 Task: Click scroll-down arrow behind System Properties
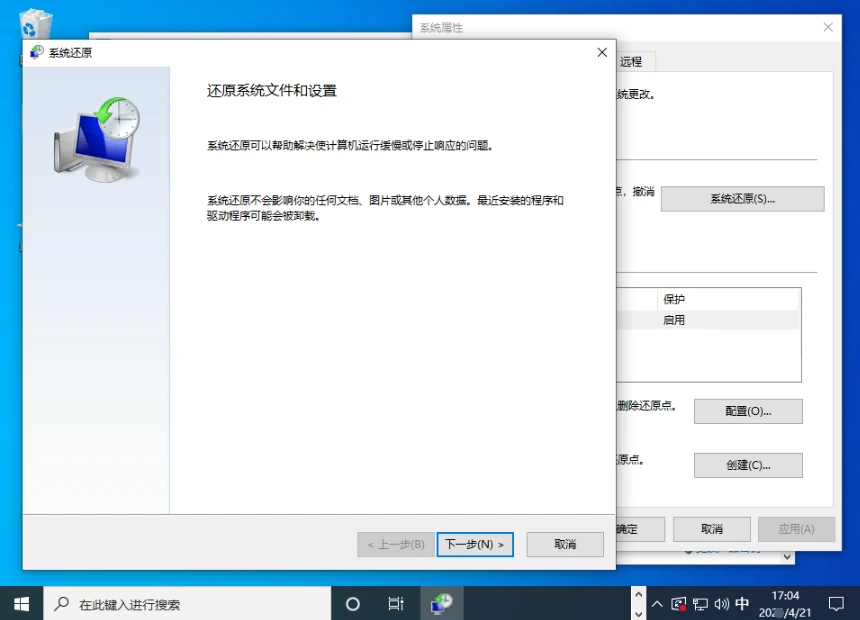787,557
